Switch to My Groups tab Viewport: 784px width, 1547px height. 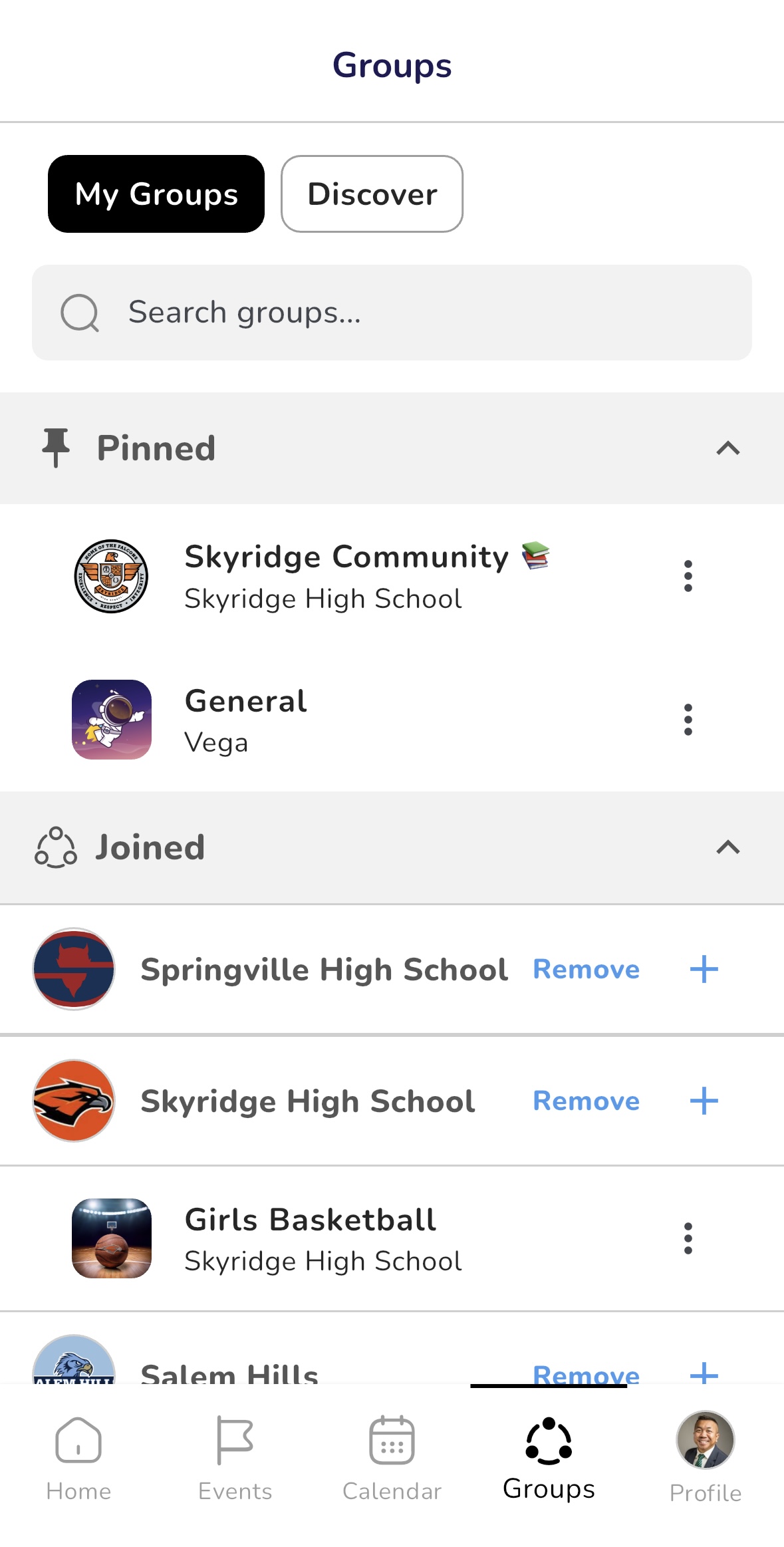pyautogui.click(x=156, y=194)
